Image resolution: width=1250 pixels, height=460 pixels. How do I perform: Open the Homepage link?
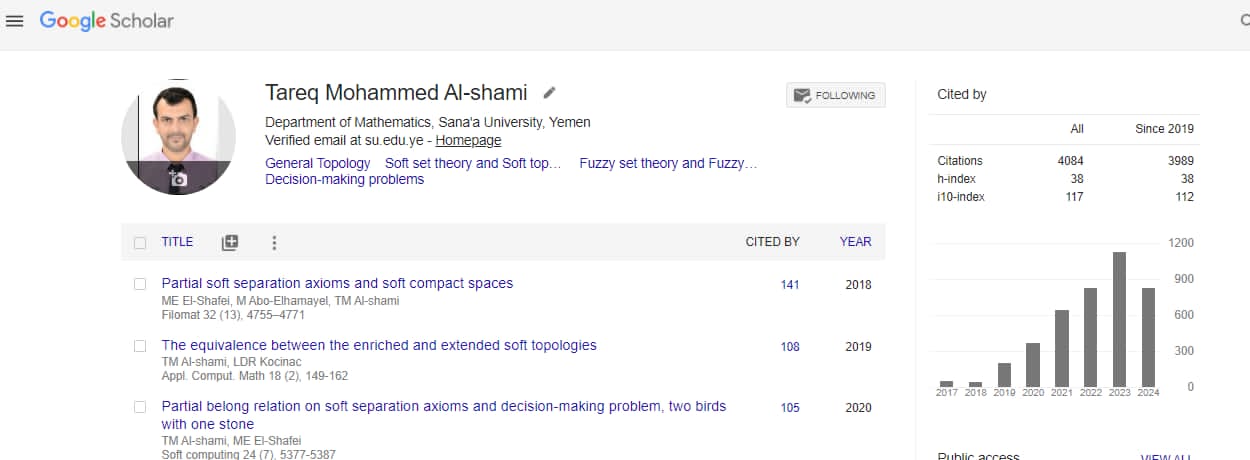[x=468, y=140]
